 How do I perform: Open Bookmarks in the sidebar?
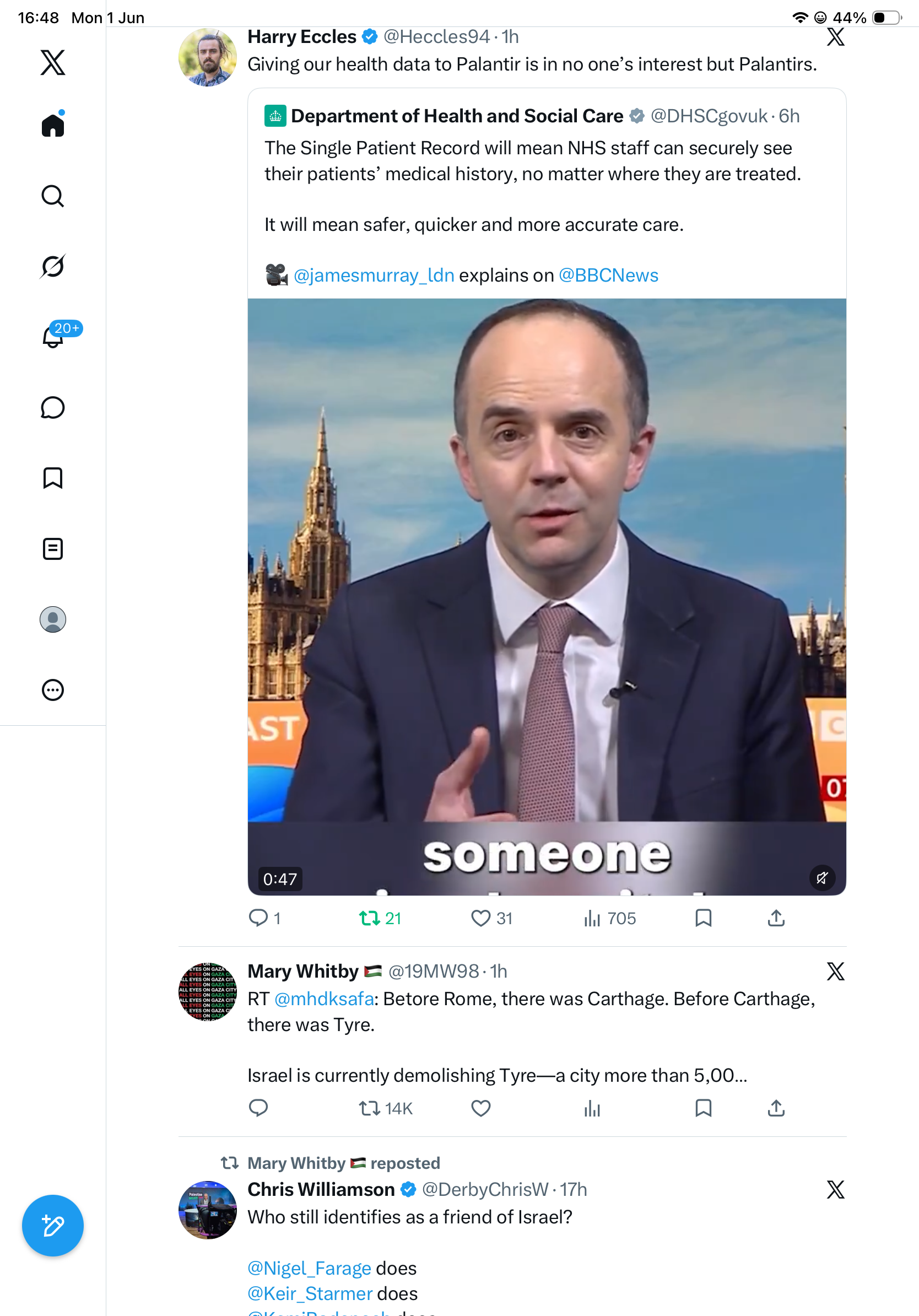[53, 478]
